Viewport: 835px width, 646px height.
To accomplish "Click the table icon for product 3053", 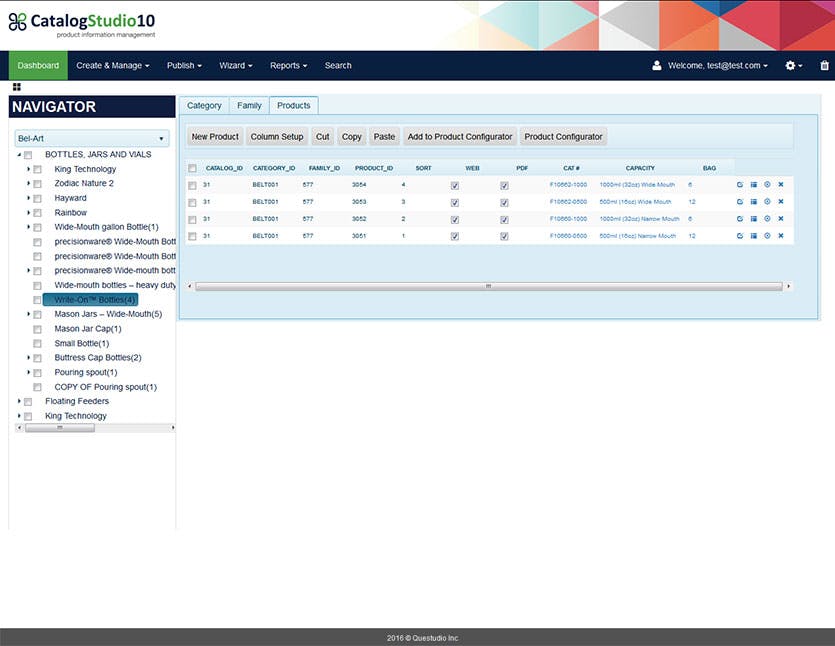I will (x=754, y=201).
